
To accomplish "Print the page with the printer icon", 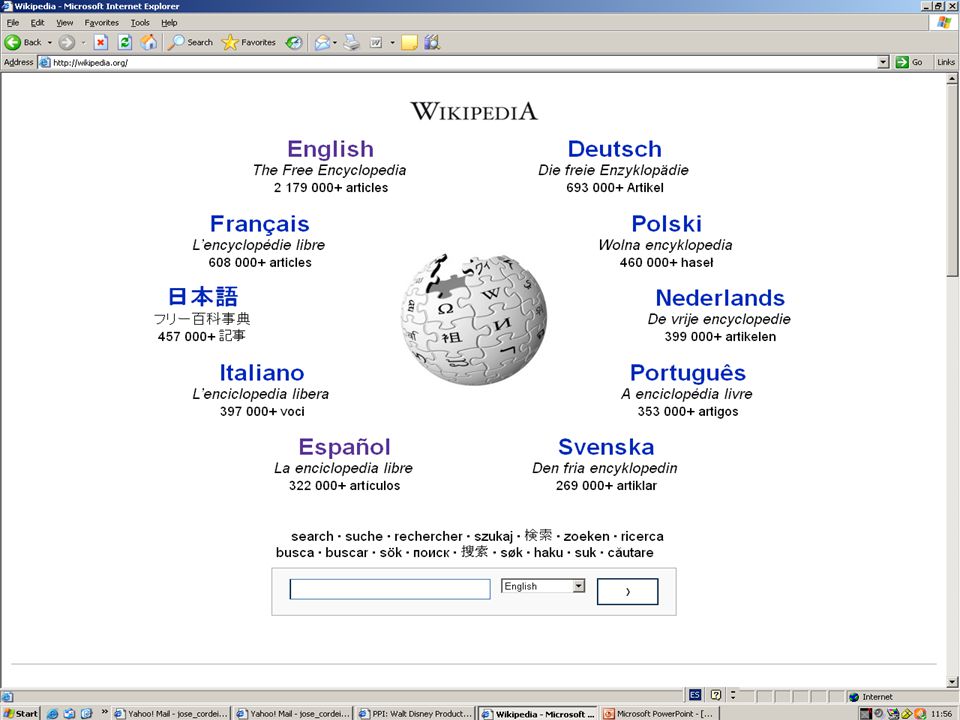I will pos(351,42).
